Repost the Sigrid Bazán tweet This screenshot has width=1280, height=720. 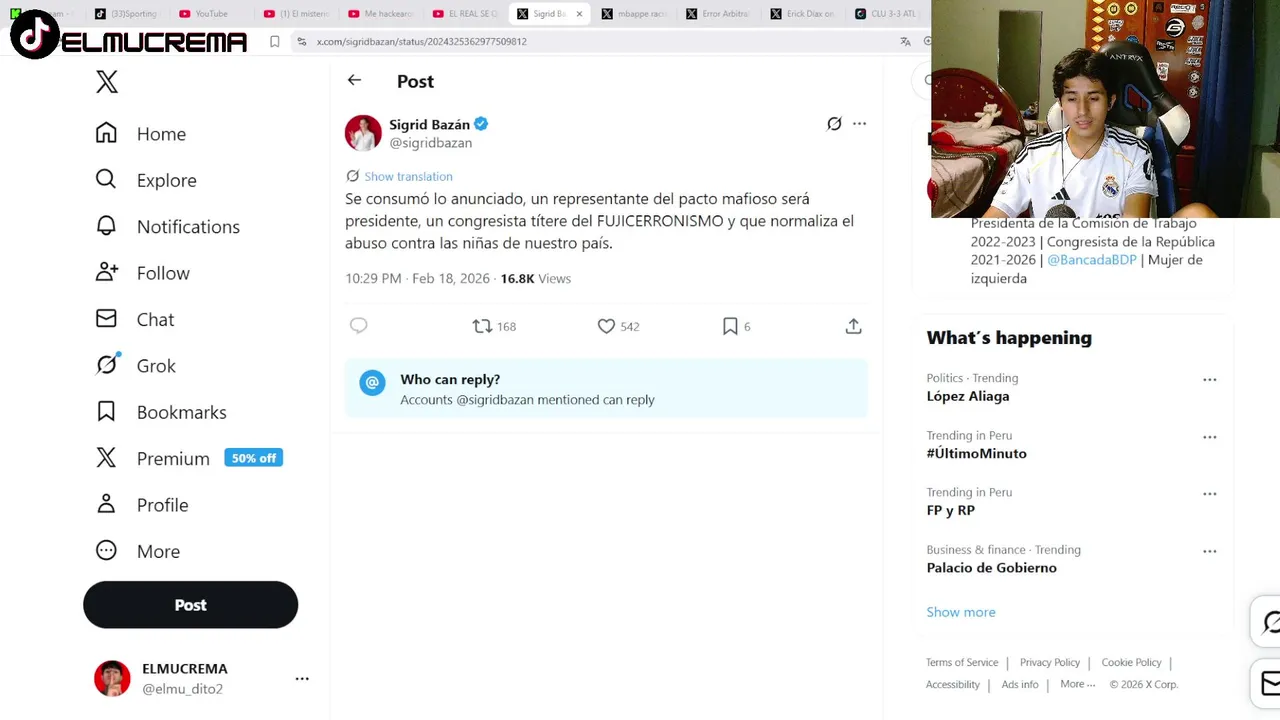pyautogui.click(x=483, y=326)
